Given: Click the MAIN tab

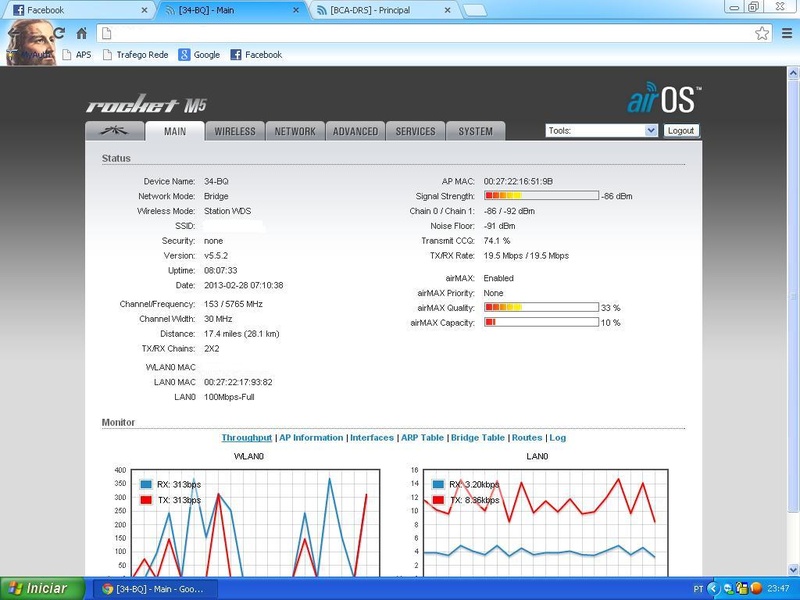Looking at the screenshot, I should tap(175, 131).
